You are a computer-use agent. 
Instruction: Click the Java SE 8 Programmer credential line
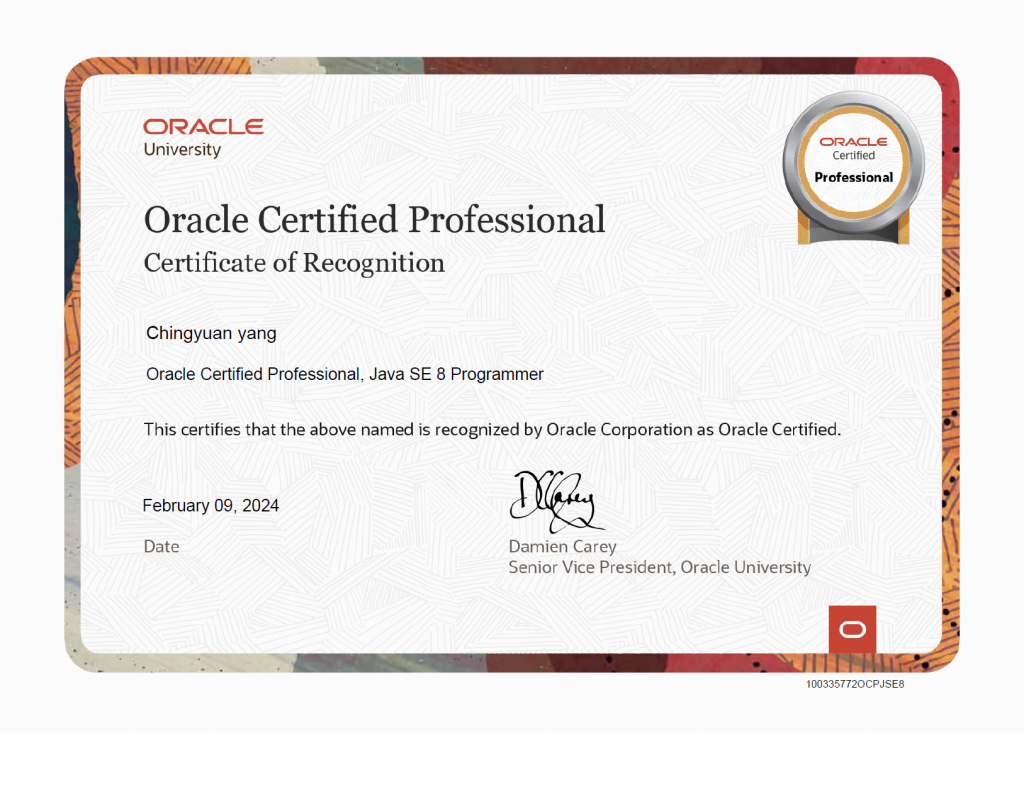(x=345, y=374)
